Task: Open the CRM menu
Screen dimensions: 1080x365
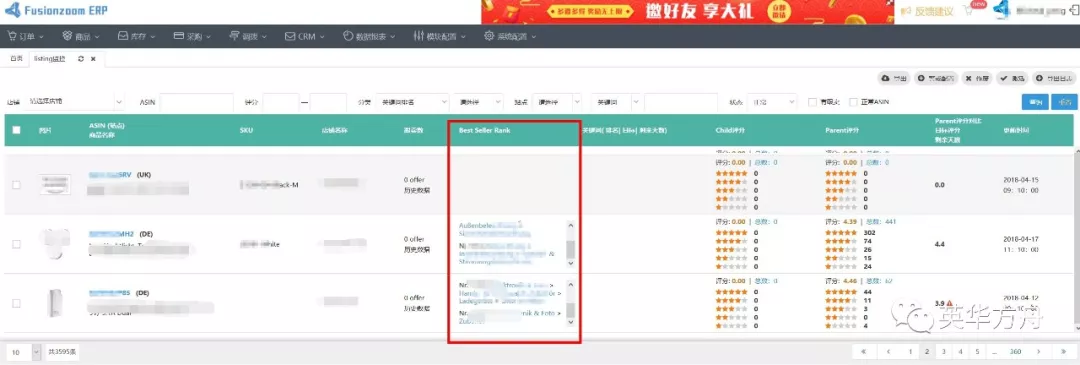Action: coord(304,36)
